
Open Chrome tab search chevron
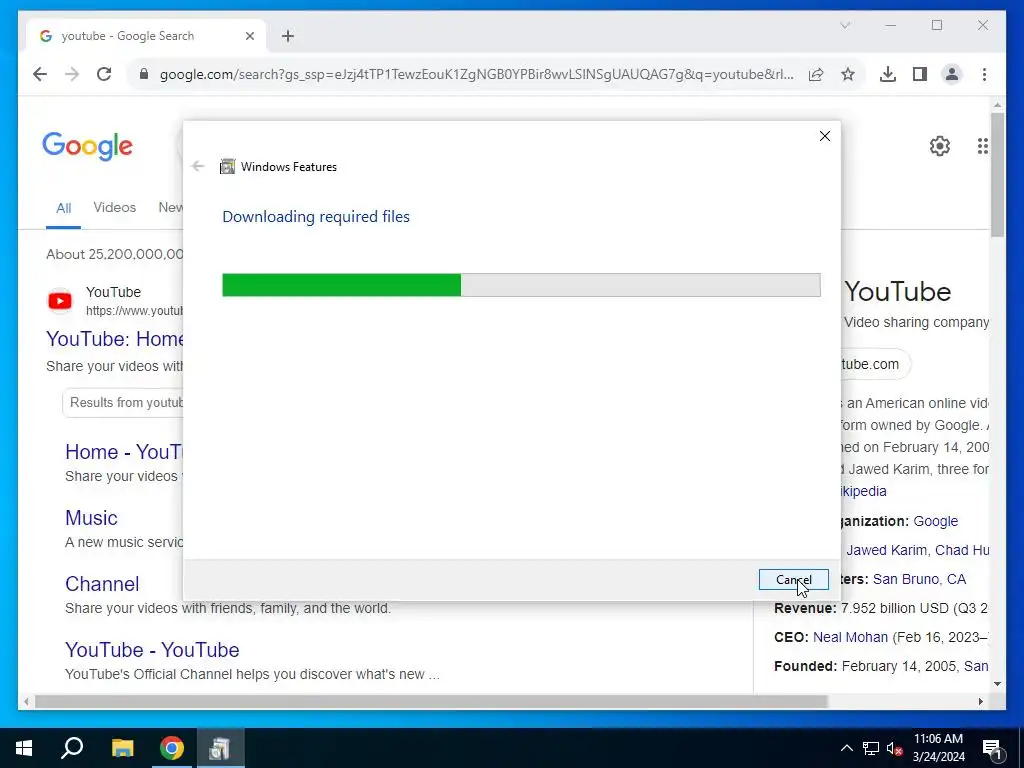tap(845, 25)
